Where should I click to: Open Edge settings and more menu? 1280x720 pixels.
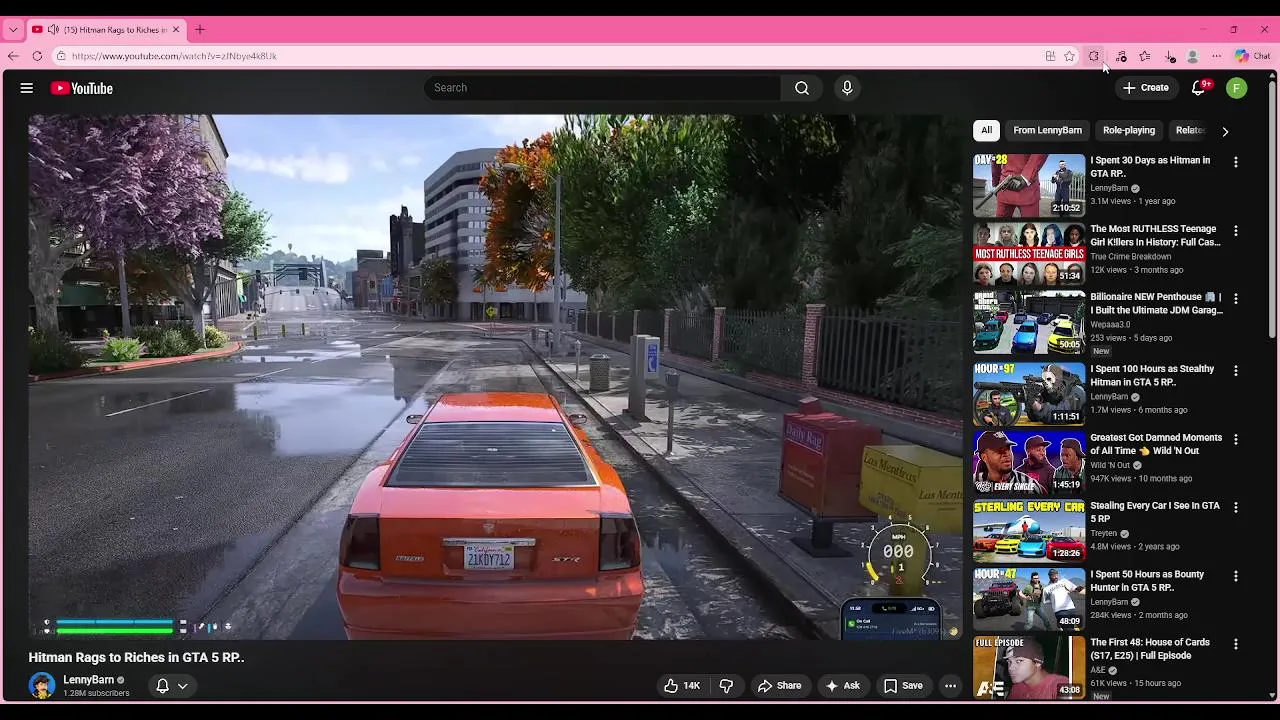[1217, 56]
